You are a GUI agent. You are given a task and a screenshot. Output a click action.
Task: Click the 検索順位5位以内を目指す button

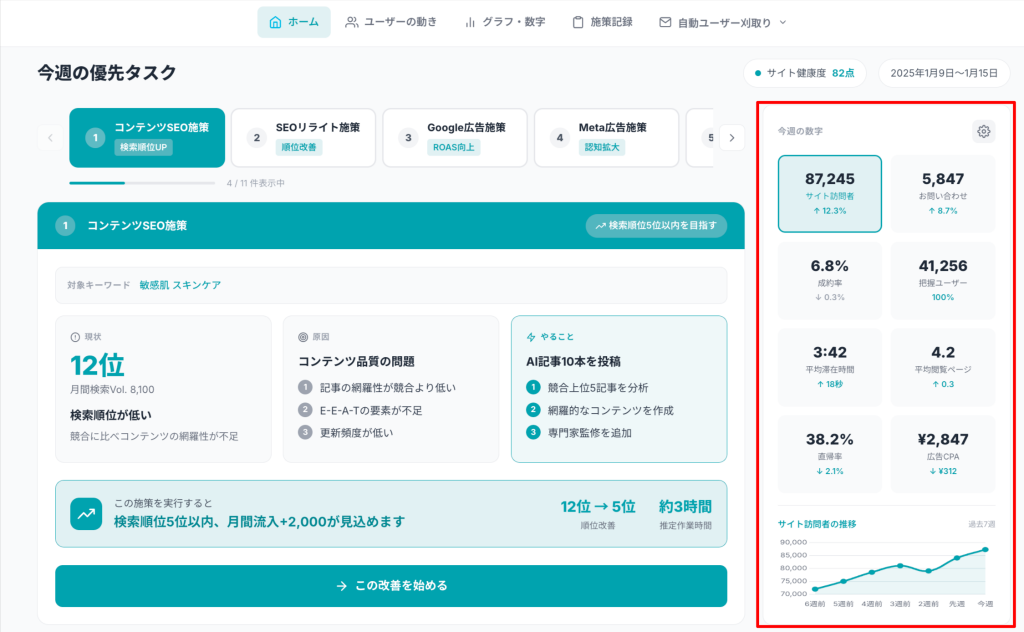click(656, 226)
